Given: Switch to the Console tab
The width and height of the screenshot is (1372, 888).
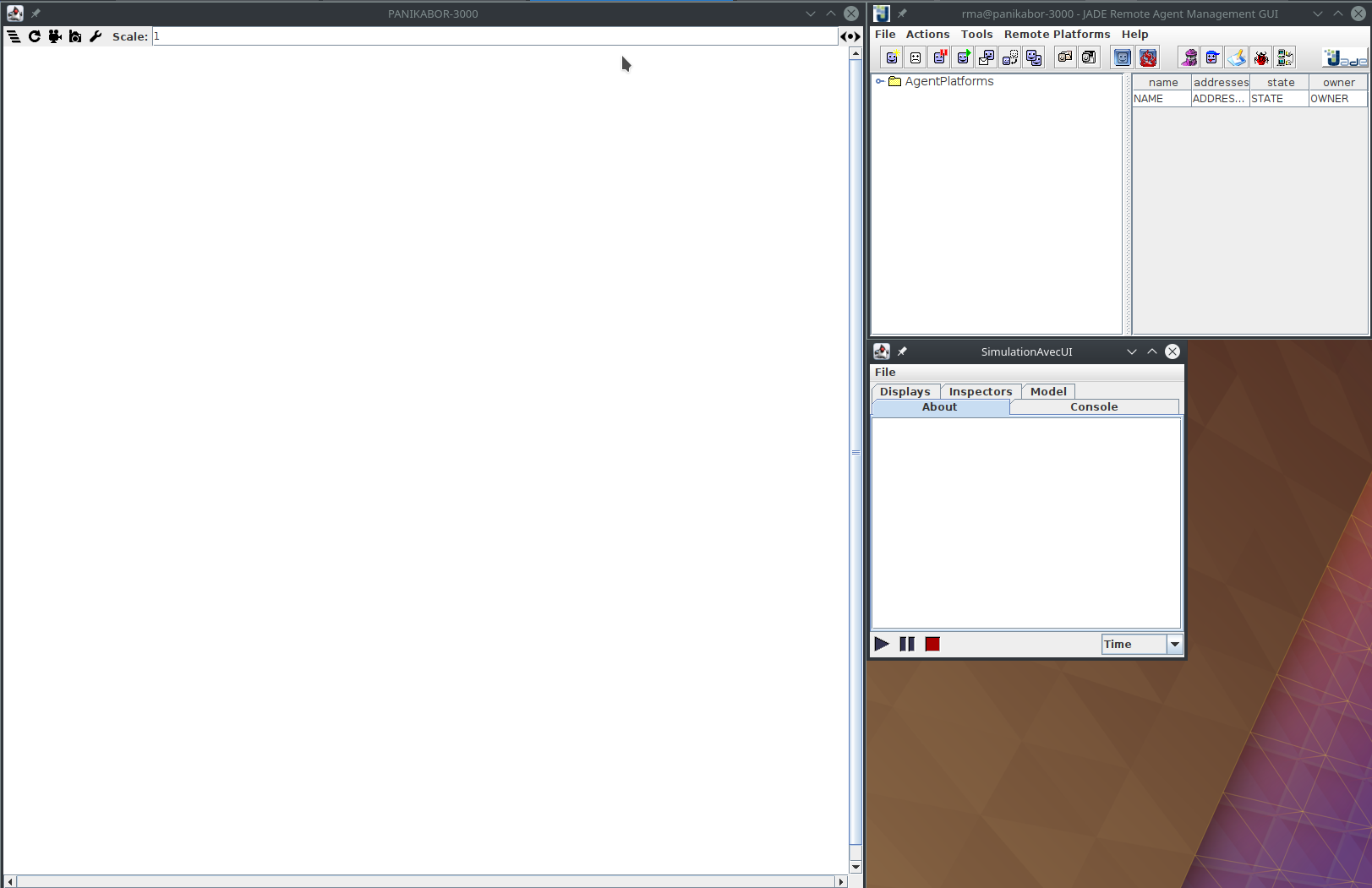Looking at the screenshot, I should [x=1094, y=407].
